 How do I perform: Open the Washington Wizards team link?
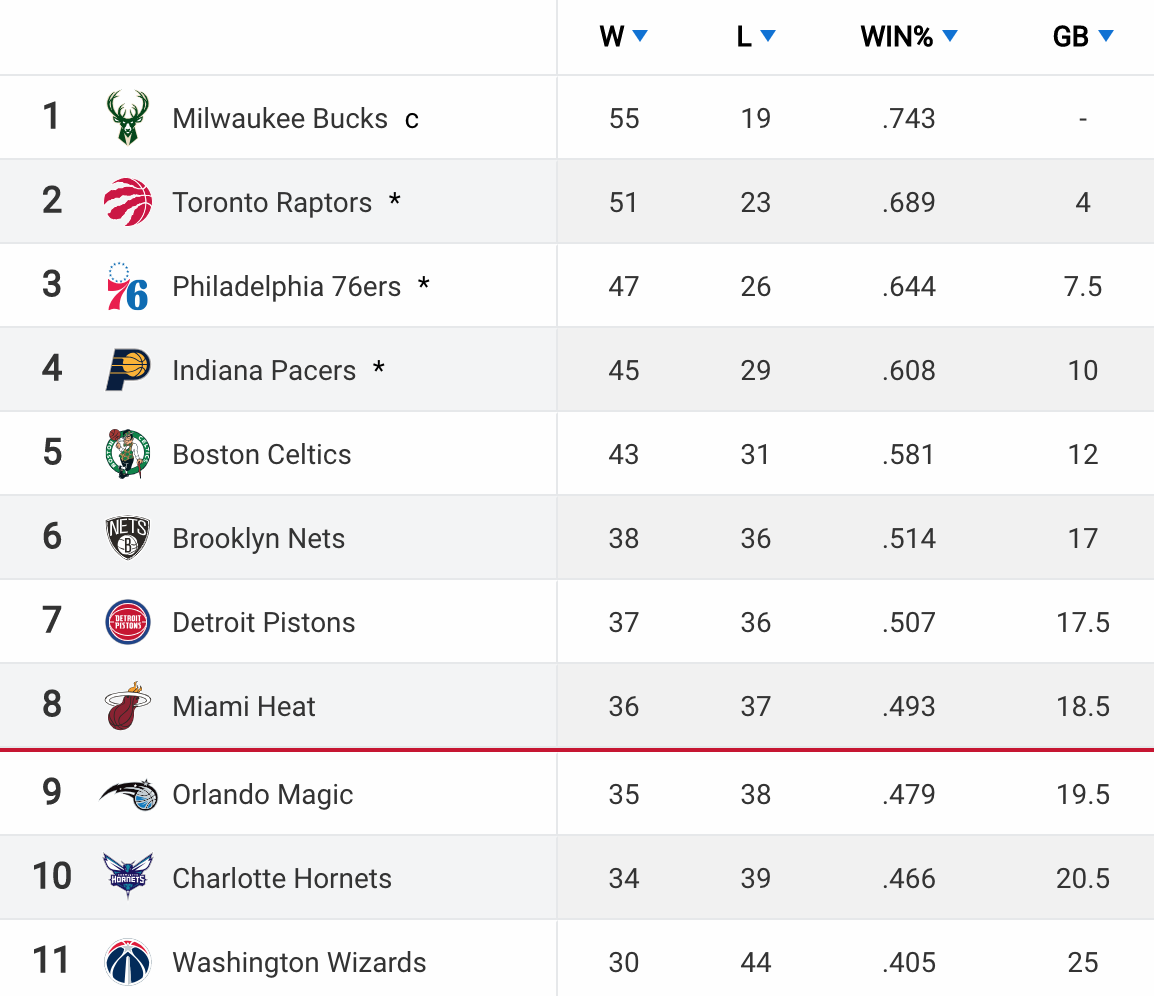299,962
